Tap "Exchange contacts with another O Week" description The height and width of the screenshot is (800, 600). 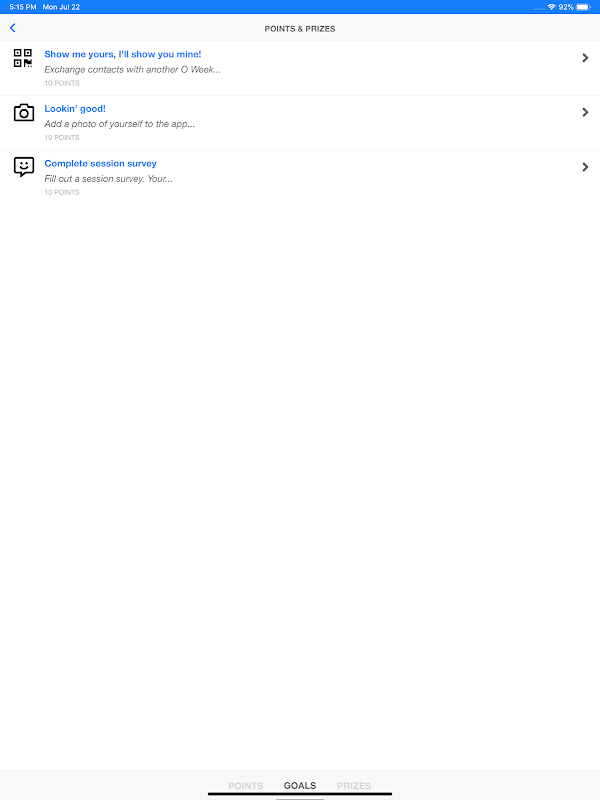pos(133,69)
